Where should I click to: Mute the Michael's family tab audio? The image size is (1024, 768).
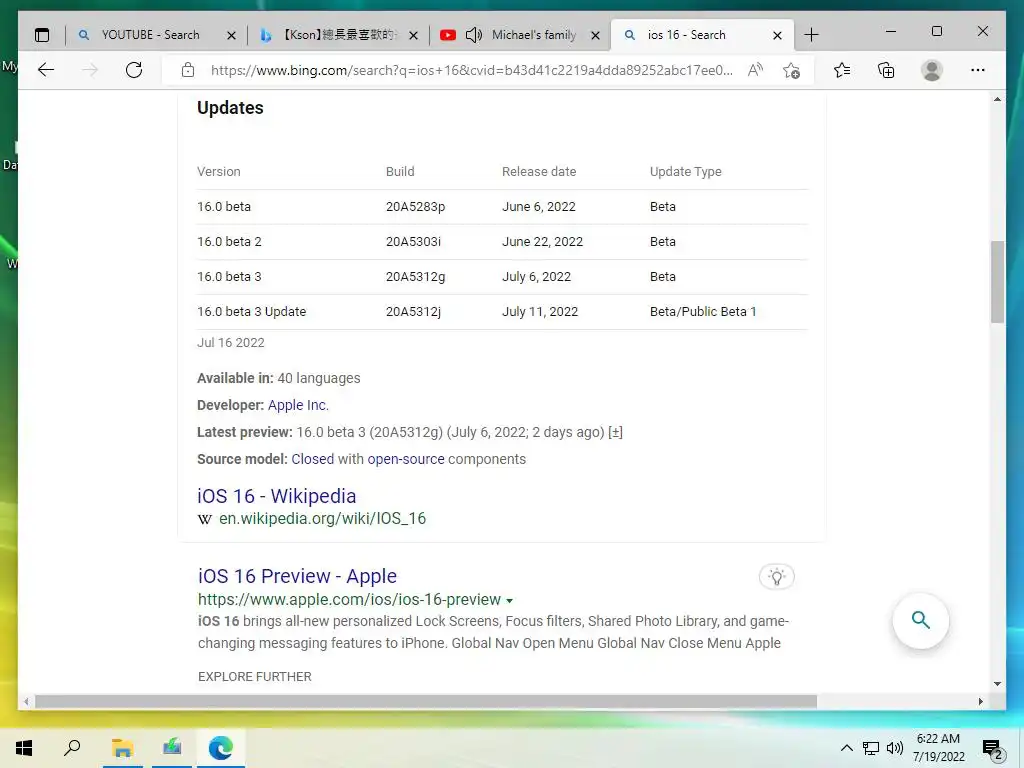pyautogui.click(x=473, y=35)
